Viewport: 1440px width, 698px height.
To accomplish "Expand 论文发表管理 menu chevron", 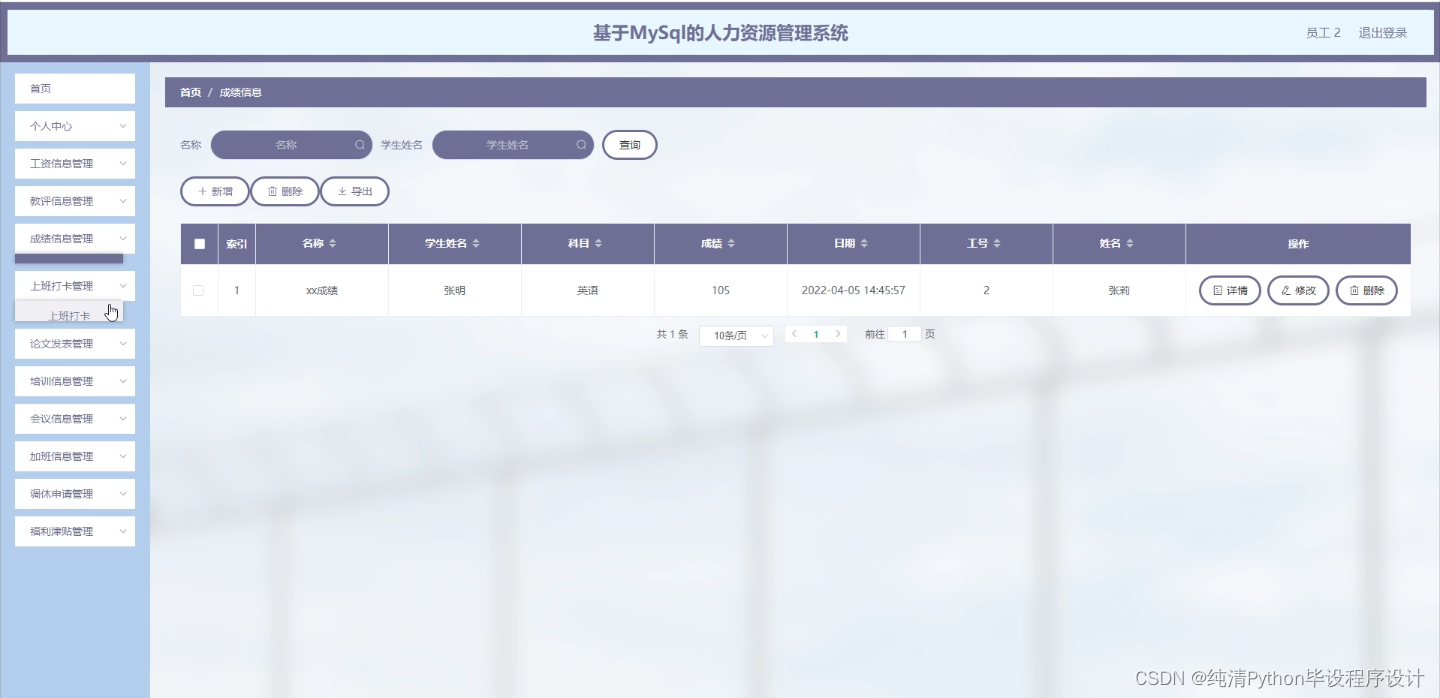I will pyautogui.click(x=123, y=343).
